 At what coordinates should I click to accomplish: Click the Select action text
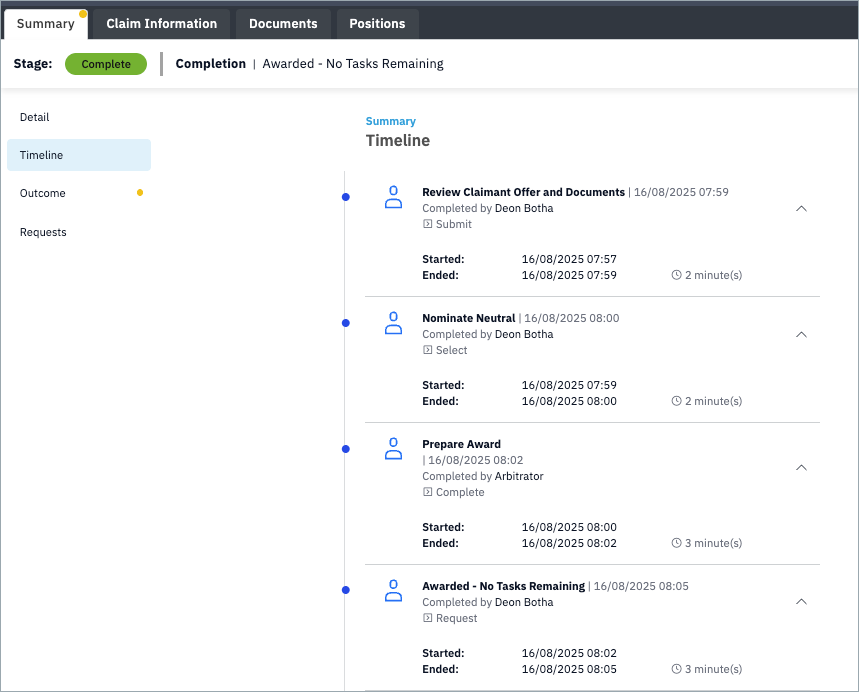(451, 350)
